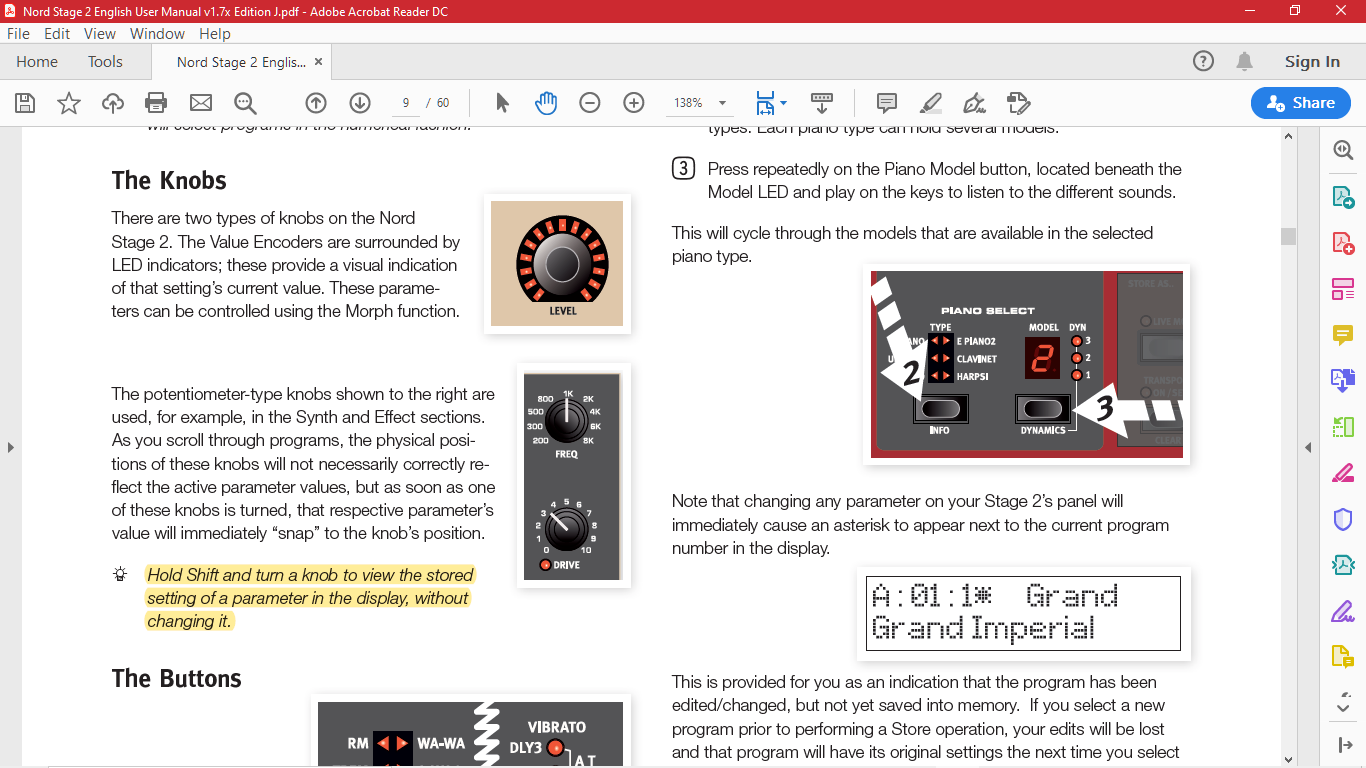This screenshot has height=768, width=1366.
Task: Open the Export PDF tool in the sidebar
Action: [1343, 197]
